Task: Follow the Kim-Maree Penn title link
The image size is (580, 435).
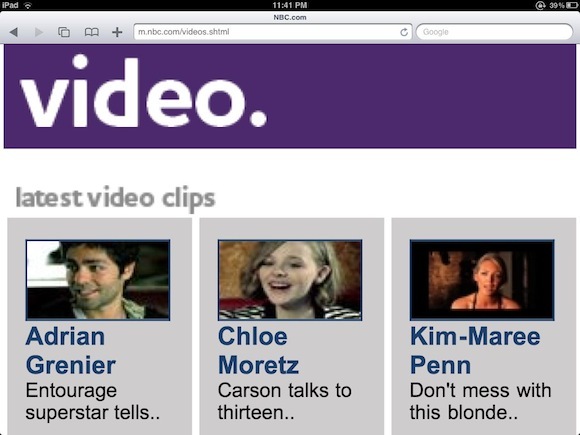Action: (x=475, y=351)
